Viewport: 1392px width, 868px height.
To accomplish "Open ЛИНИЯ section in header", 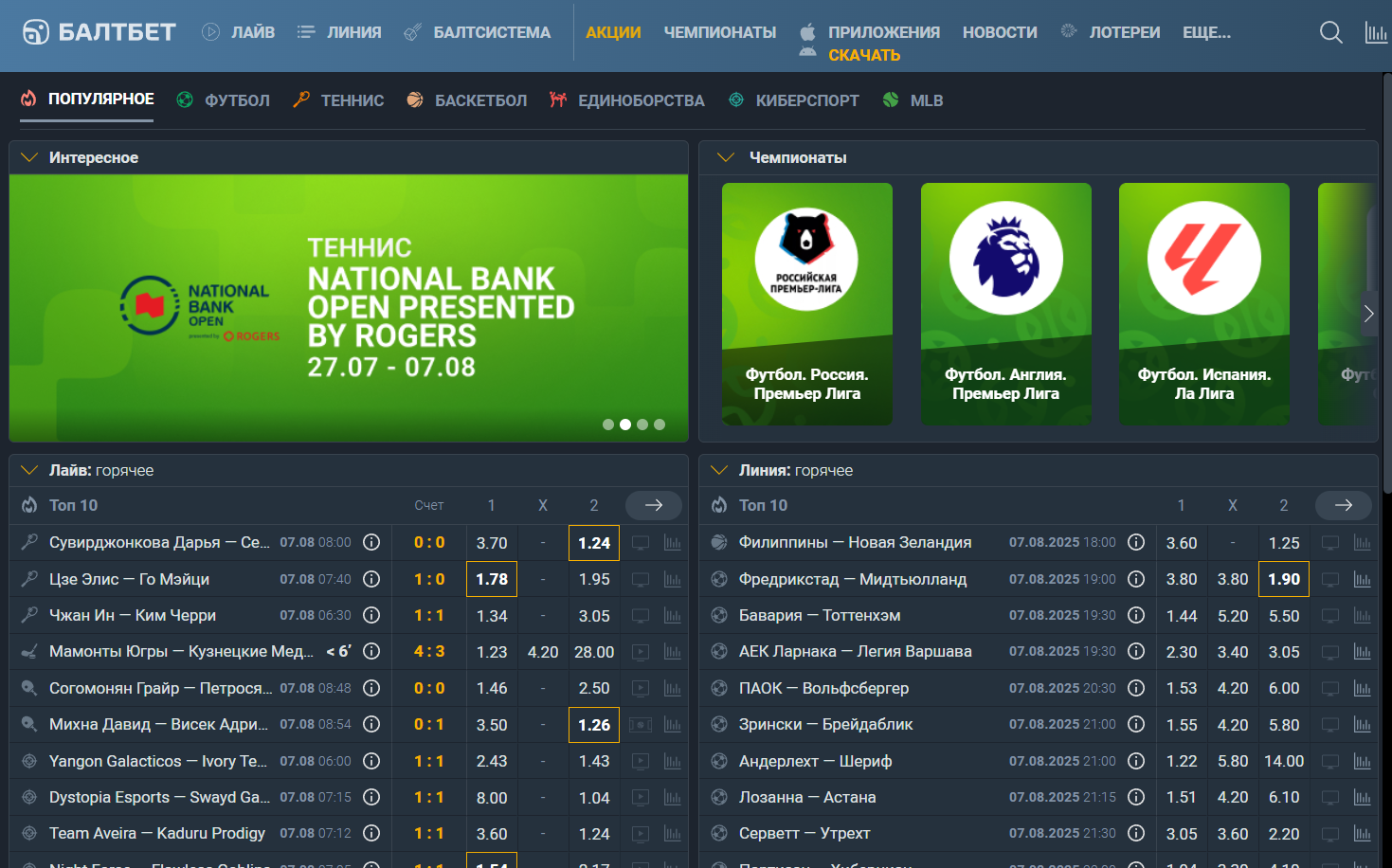I will tap(339, 32).
